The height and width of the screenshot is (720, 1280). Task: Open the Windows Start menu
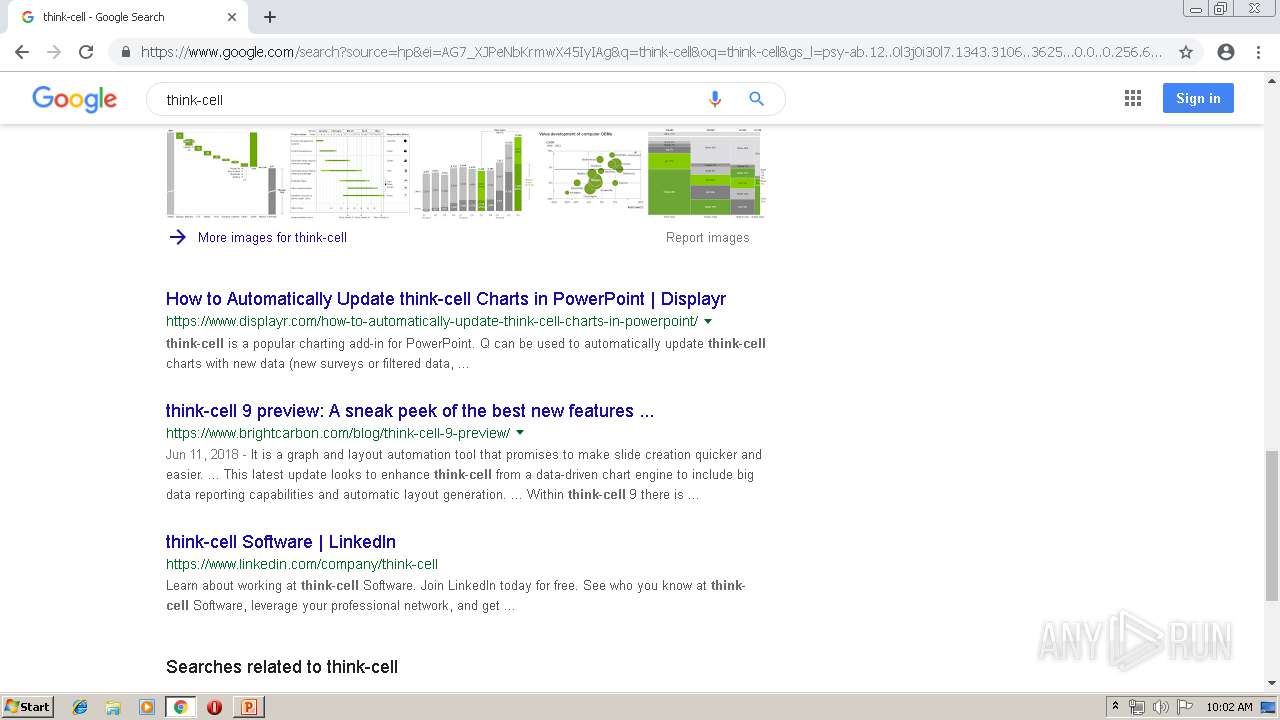coord(27,706)
